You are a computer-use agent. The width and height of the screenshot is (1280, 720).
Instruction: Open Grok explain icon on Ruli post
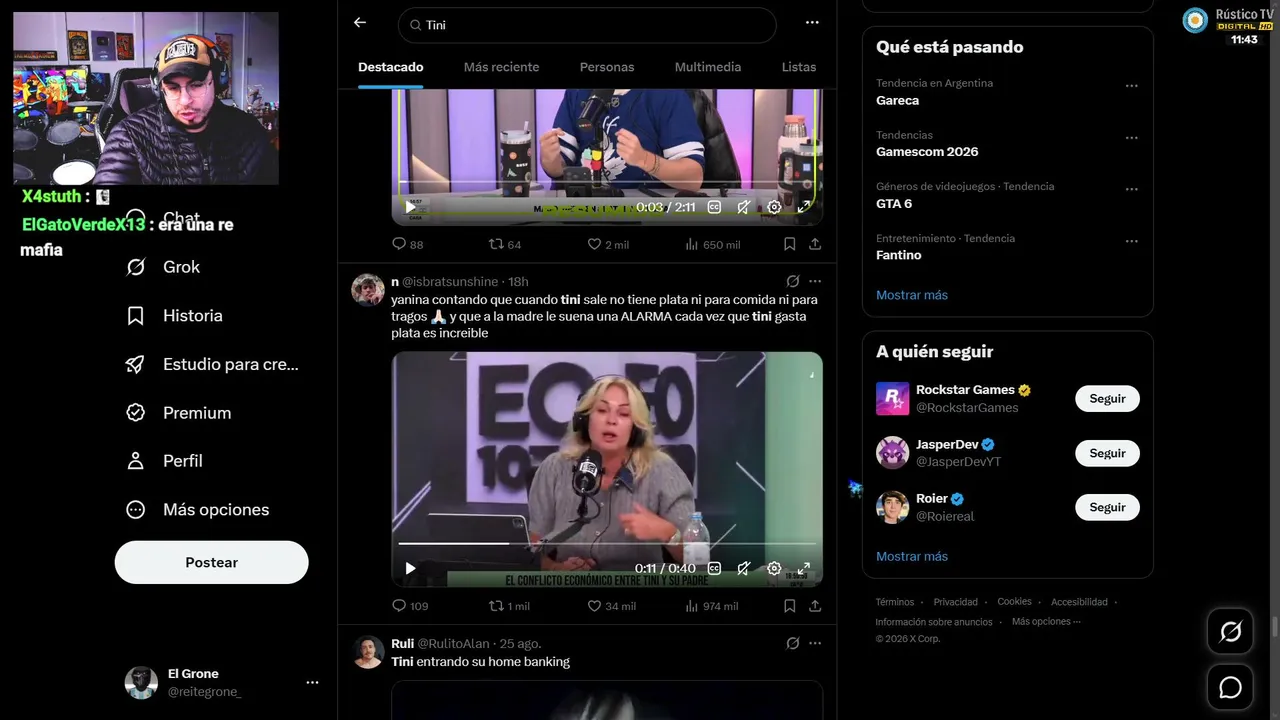(x=793, y=643)
